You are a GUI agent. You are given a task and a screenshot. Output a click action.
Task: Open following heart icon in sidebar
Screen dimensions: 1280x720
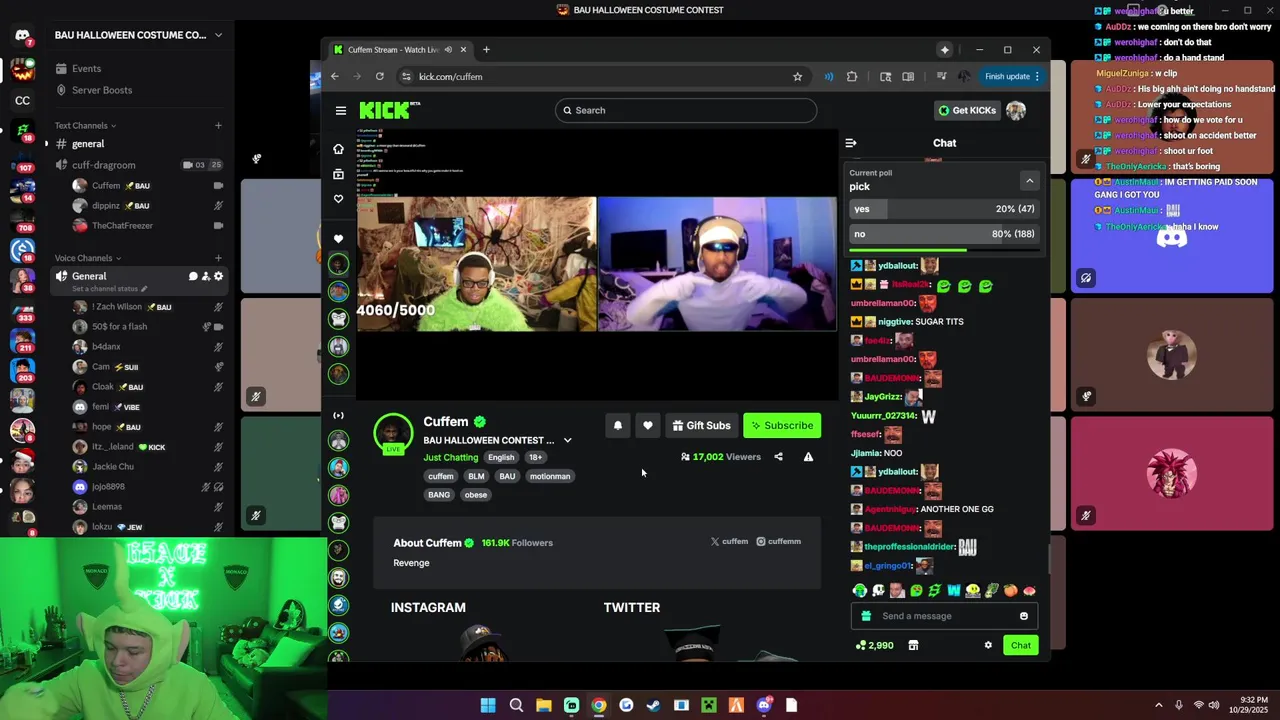point(338,199)
